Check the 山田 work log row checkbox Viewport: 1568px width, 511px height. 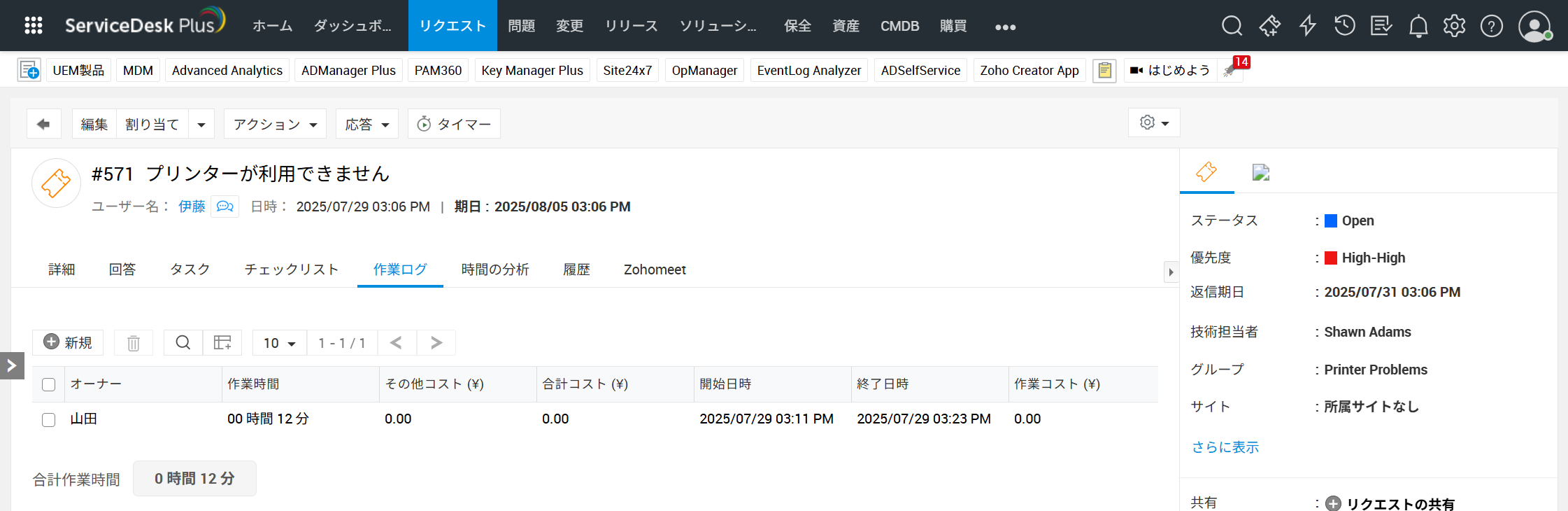tap(49, 419)
